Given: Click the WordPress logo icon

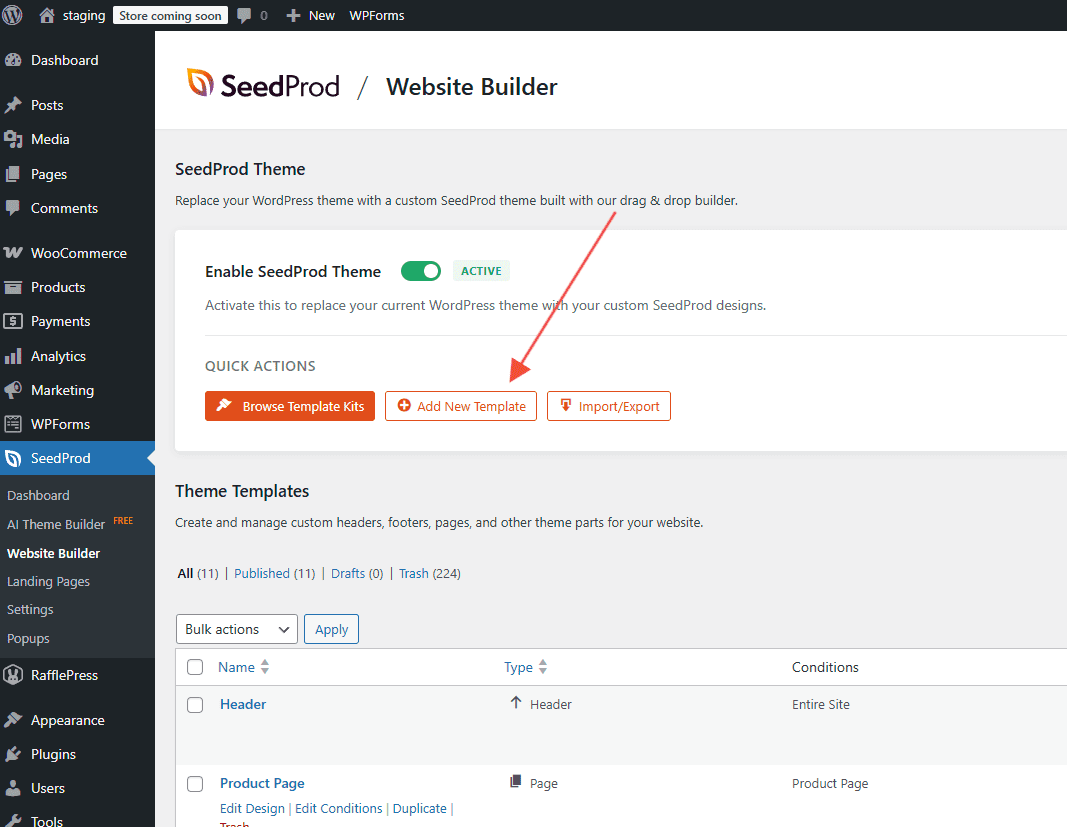Looking at the screenshot, I should [13, 15].
